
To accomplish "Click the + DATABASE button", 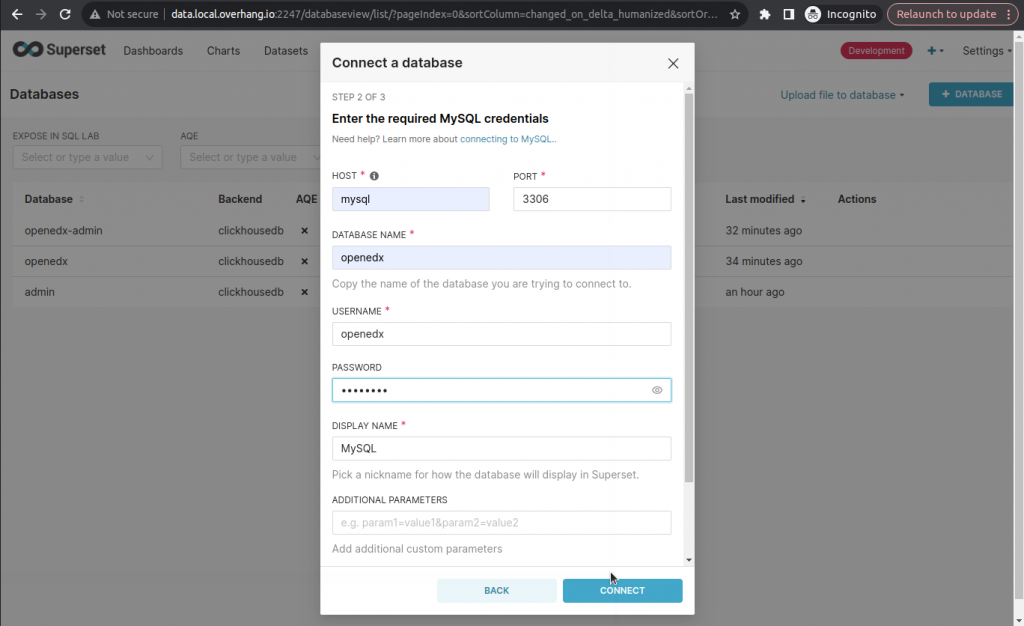I will tap(971, 94).
